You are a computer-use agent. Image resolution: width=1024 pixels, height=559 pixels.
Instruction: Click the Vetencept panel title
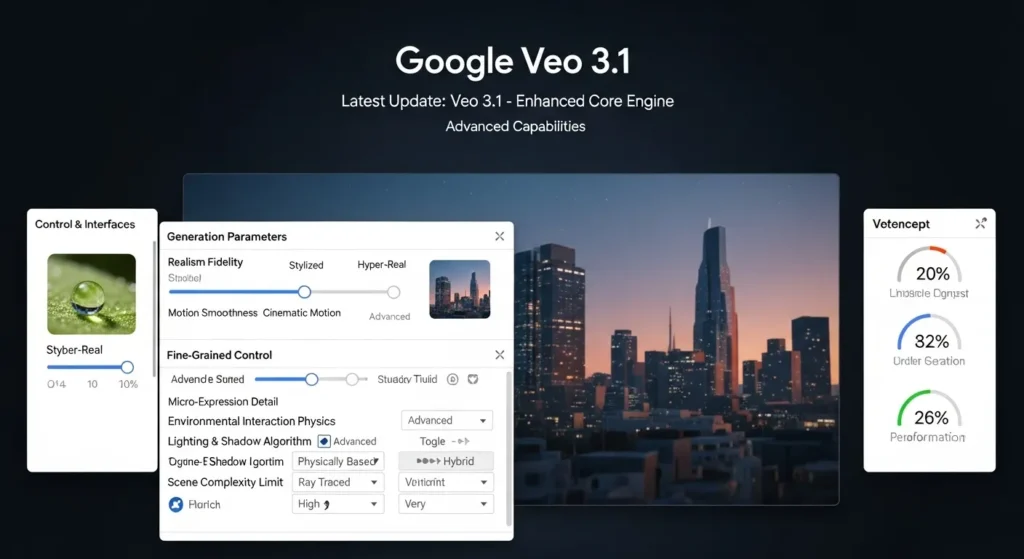pyautogui.click(x=901, y=224)
